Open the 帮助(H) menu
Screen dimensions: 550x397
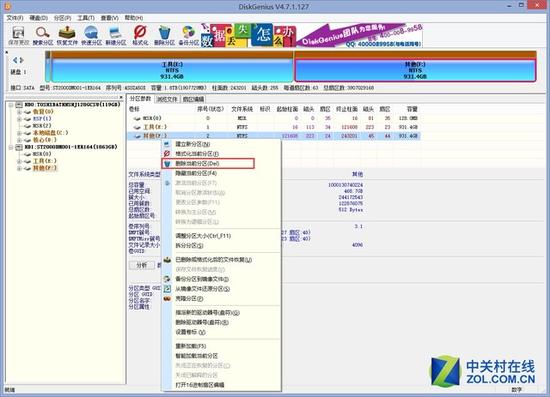point(134,18)
